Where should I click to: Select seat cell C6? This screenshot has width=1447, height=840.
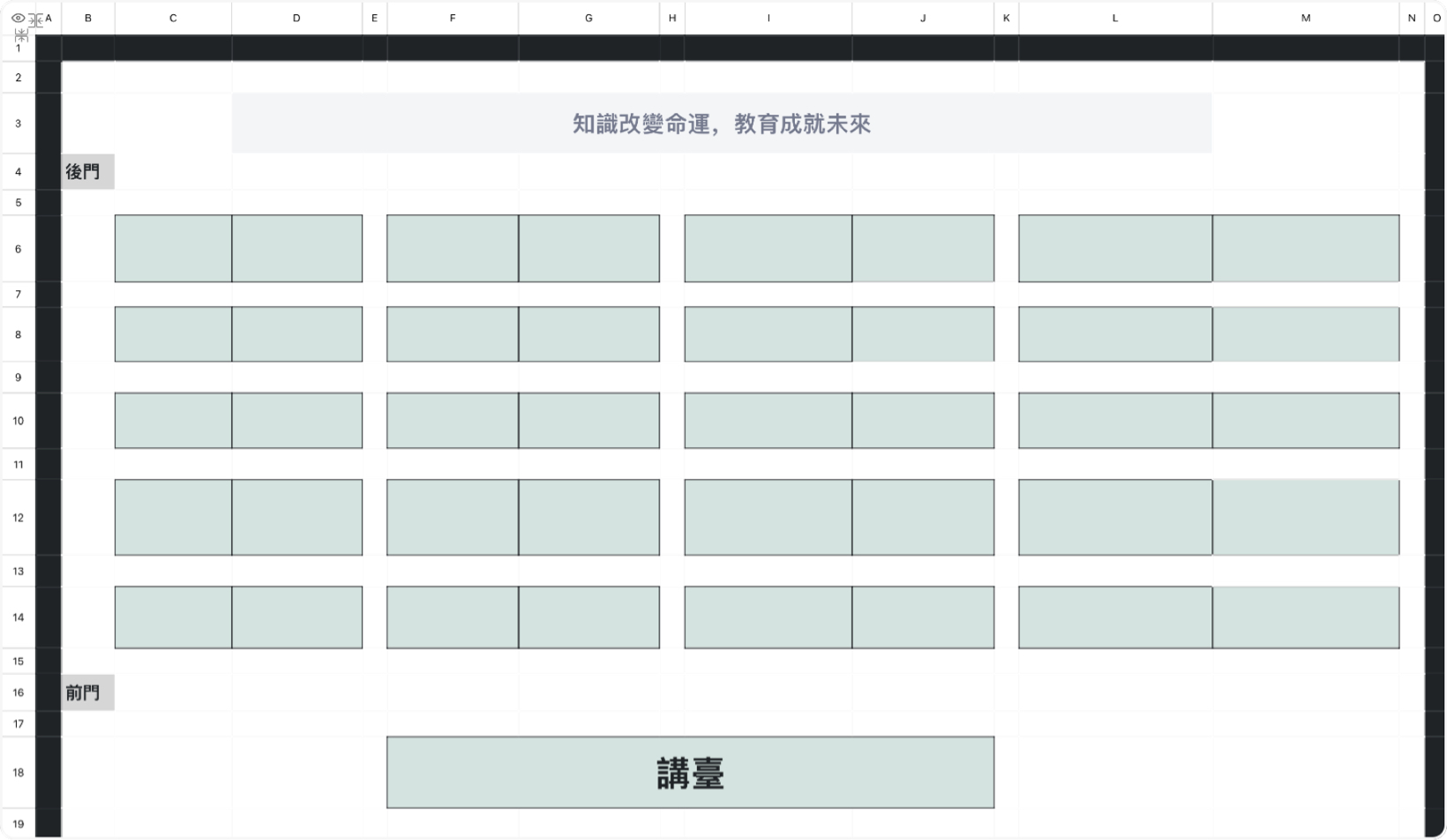(x=173, y=249)
